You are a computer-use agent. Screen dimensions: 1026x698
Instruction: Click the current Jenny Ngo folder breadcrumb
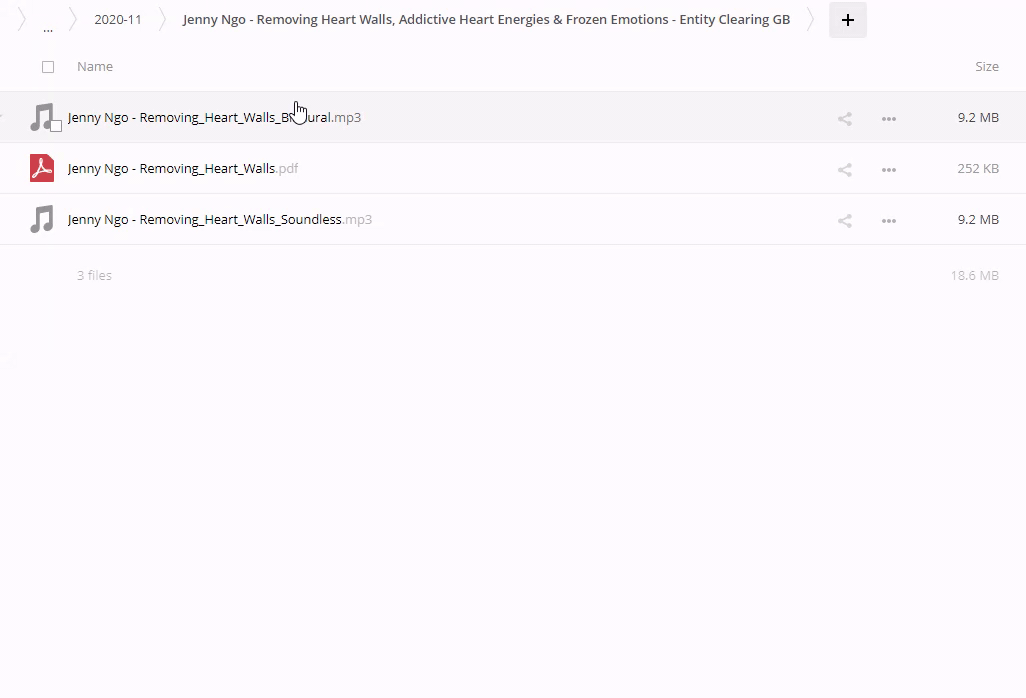click(486, 20)
